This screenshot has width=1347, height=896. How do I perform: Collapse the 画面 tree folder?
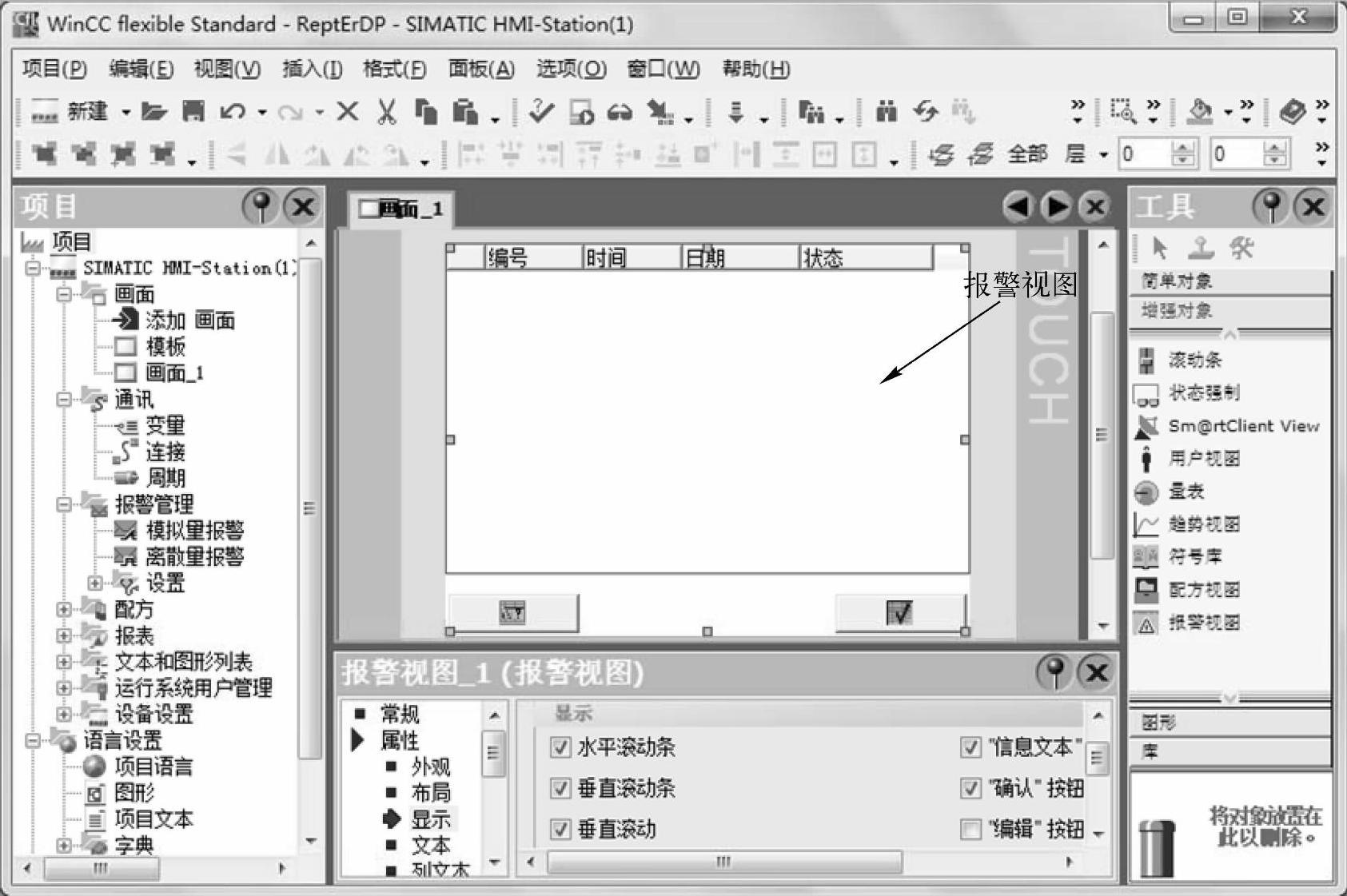tap(64, 294)
